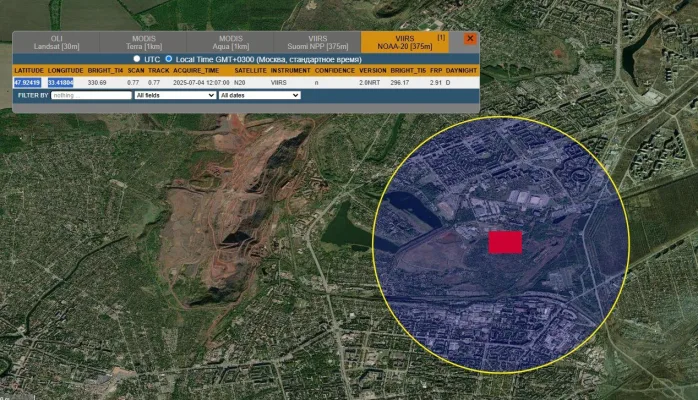Screen dimensions: 698x400
Task: Click the highlighted latitude value 47.92419
Action: coord(27,83)
